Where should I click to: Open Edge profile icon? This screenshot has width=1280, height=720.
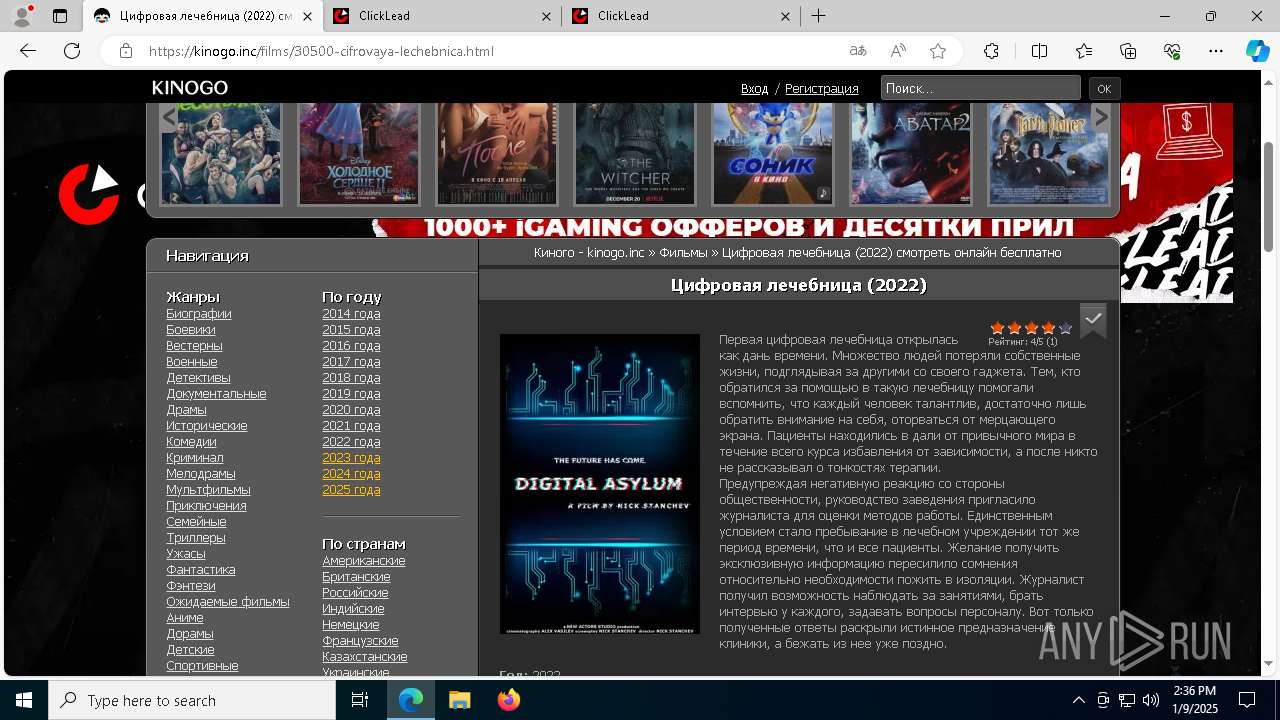pyautogui.click(x=21, y=16)
